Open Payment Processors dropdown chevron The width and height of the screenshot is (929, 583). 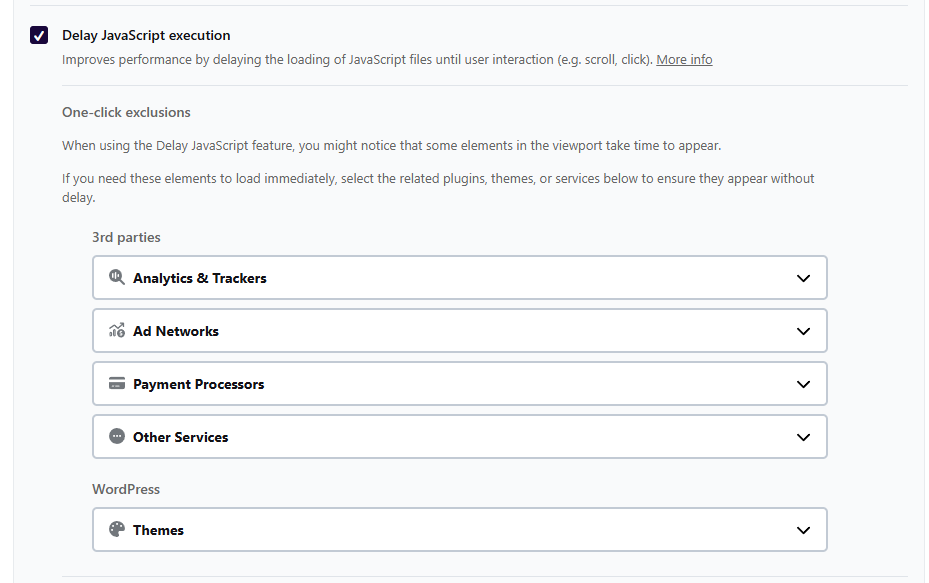pos(803,384)
